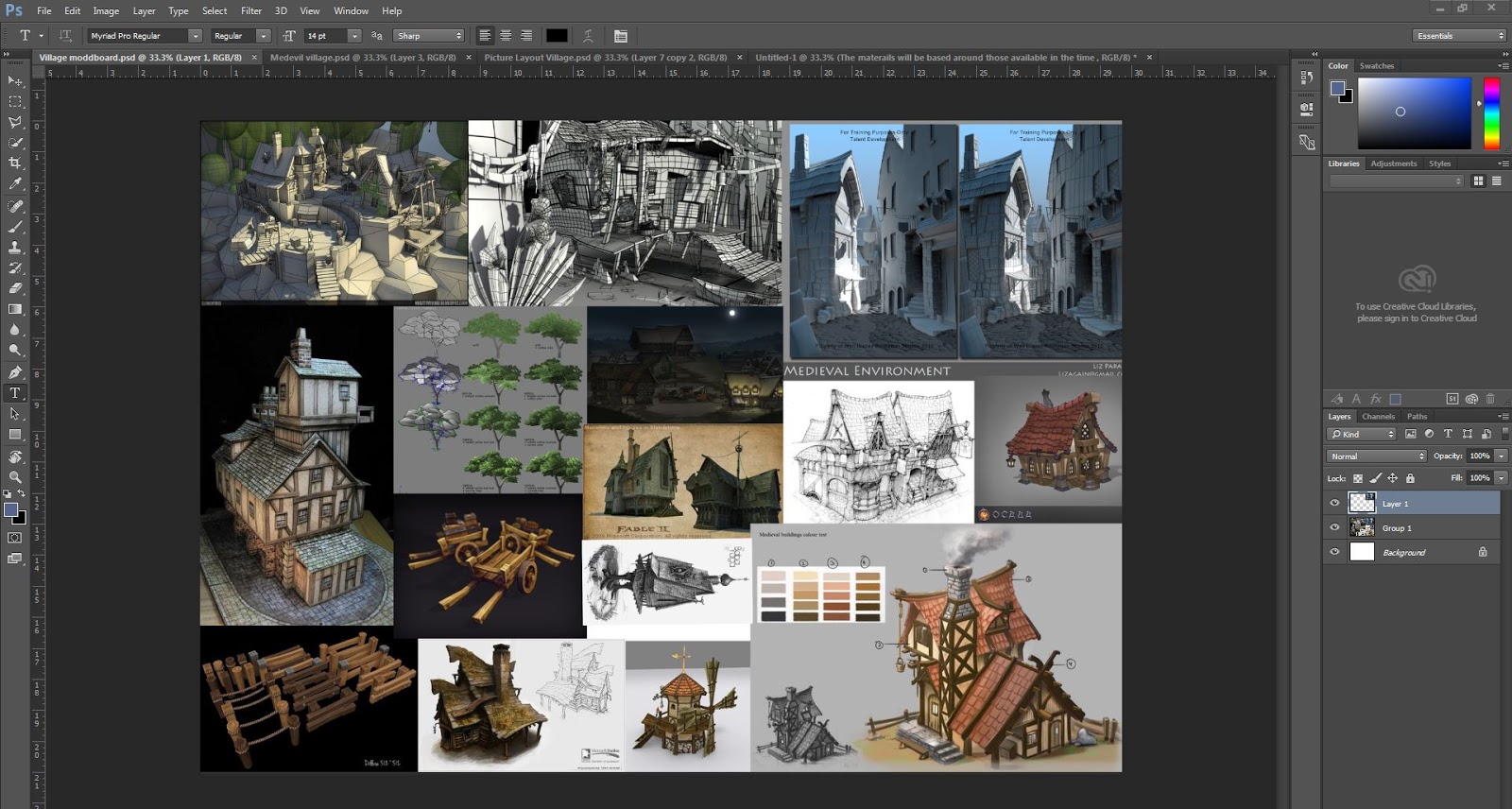Lock all layer attributes
The image size is (1512, 809).
point(1410,478)
